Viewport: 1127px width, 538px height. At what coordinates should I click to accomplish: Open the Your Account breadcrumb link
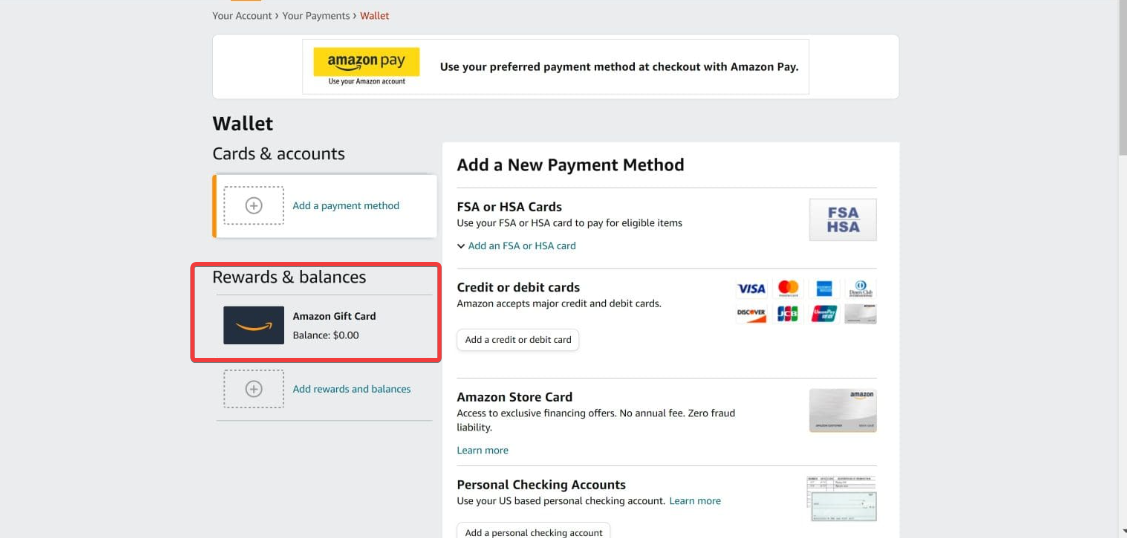point(241,16)
